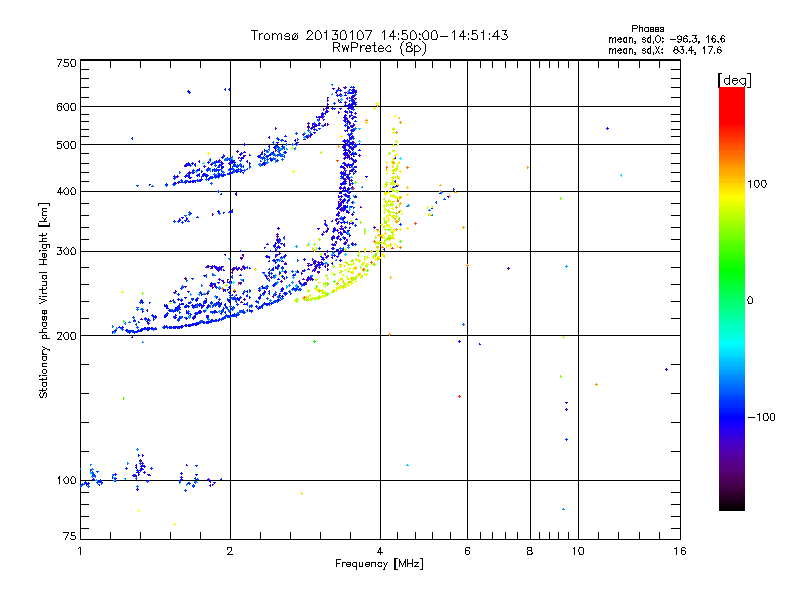Click the colorbar label '-100'
Viewport: 800px width, 600px height.
(x=762, y=417)
